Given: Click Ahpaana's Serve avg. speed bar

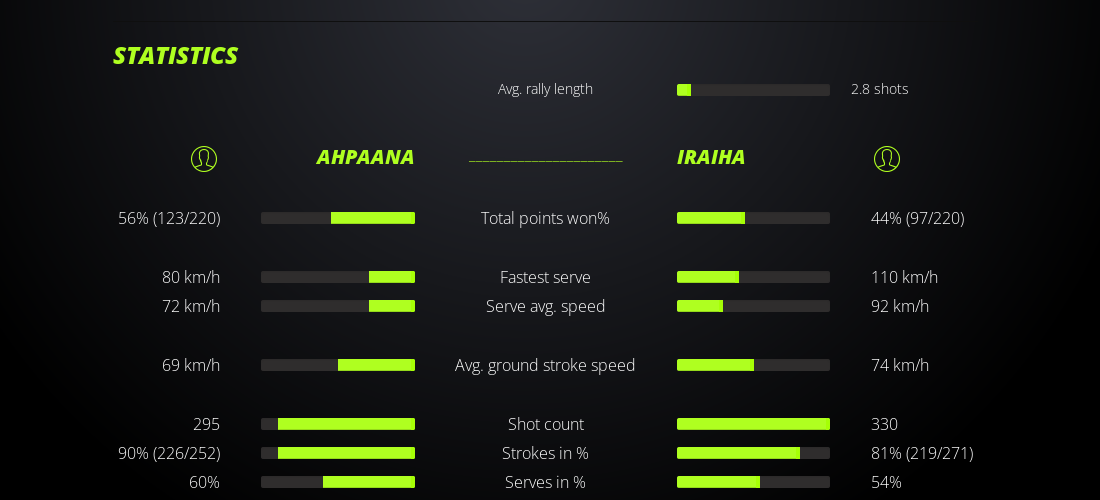Looking at the screenshot, I should click(x=338, y=306).
